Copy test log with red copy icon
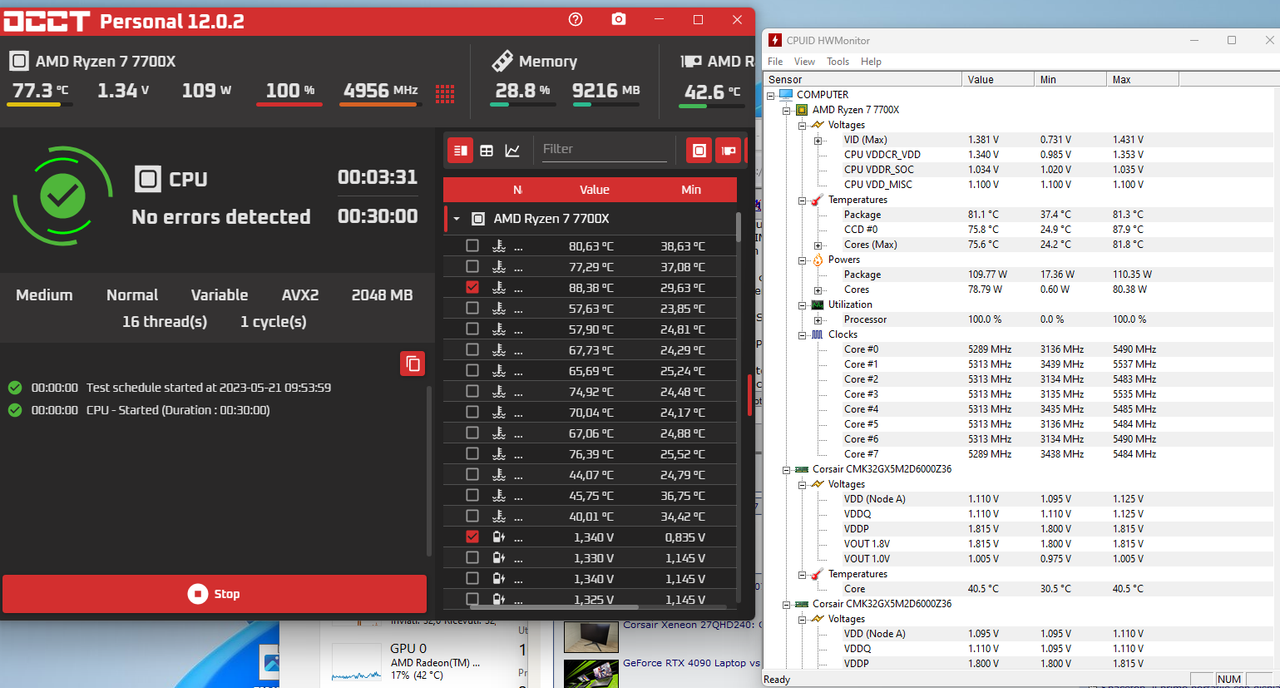 click(x=413, y=363)
